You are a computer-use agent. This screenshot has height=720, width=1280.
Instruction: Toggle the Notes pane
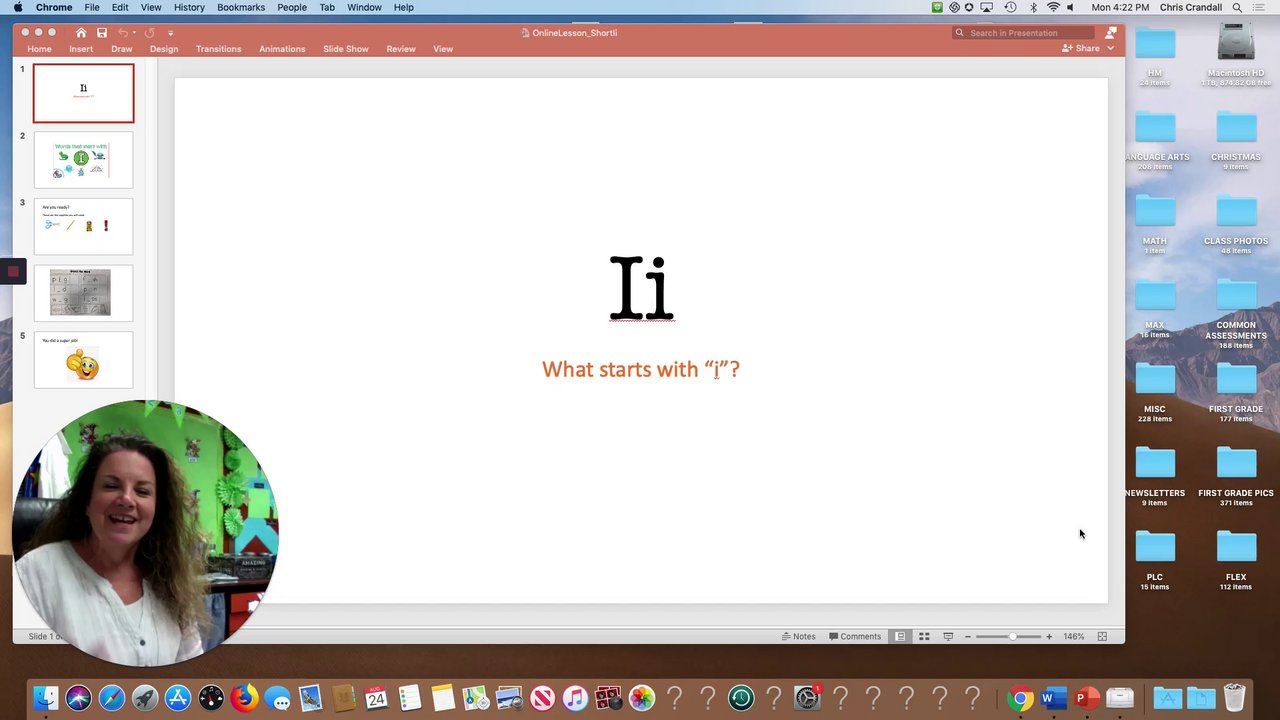pyautogui.click(x=798, y=636)
